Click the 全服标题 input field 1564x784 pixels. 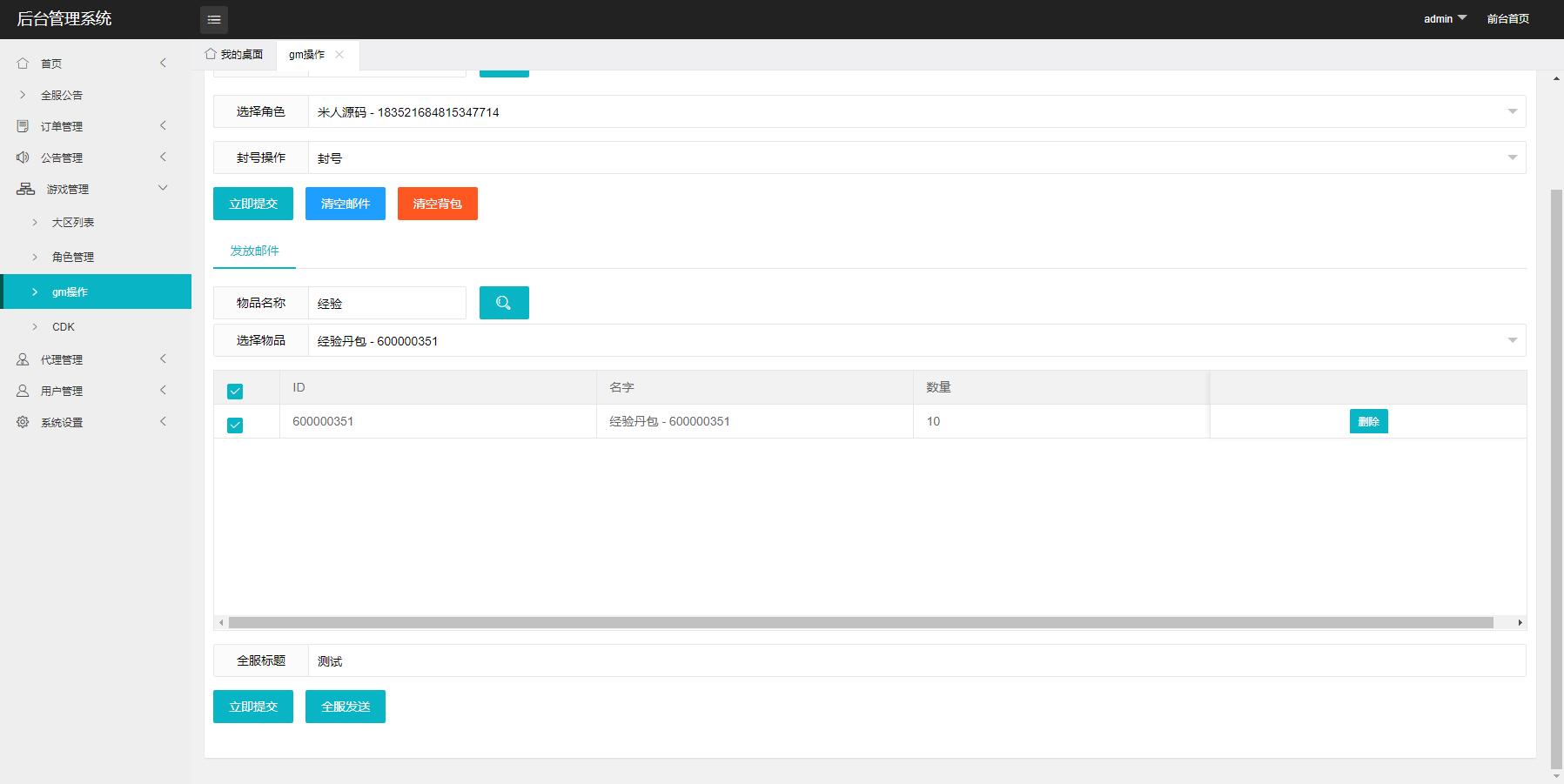pyautogui.click(x=916, y=660)
